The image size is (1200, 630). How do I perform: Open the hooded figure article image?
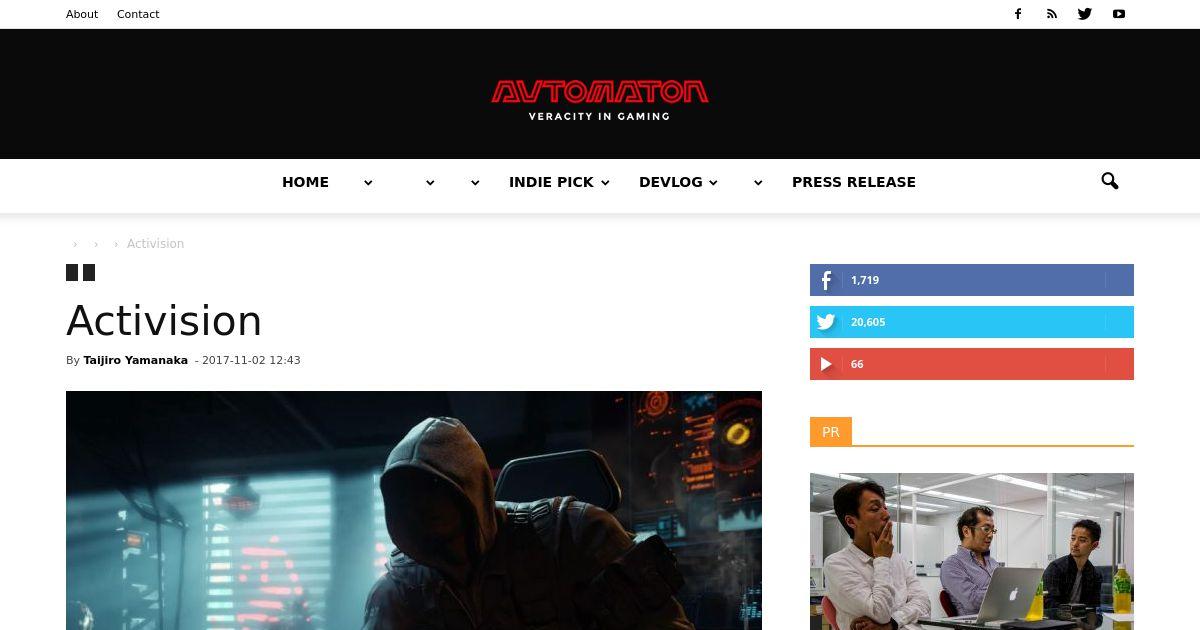(x=414, y=510)
